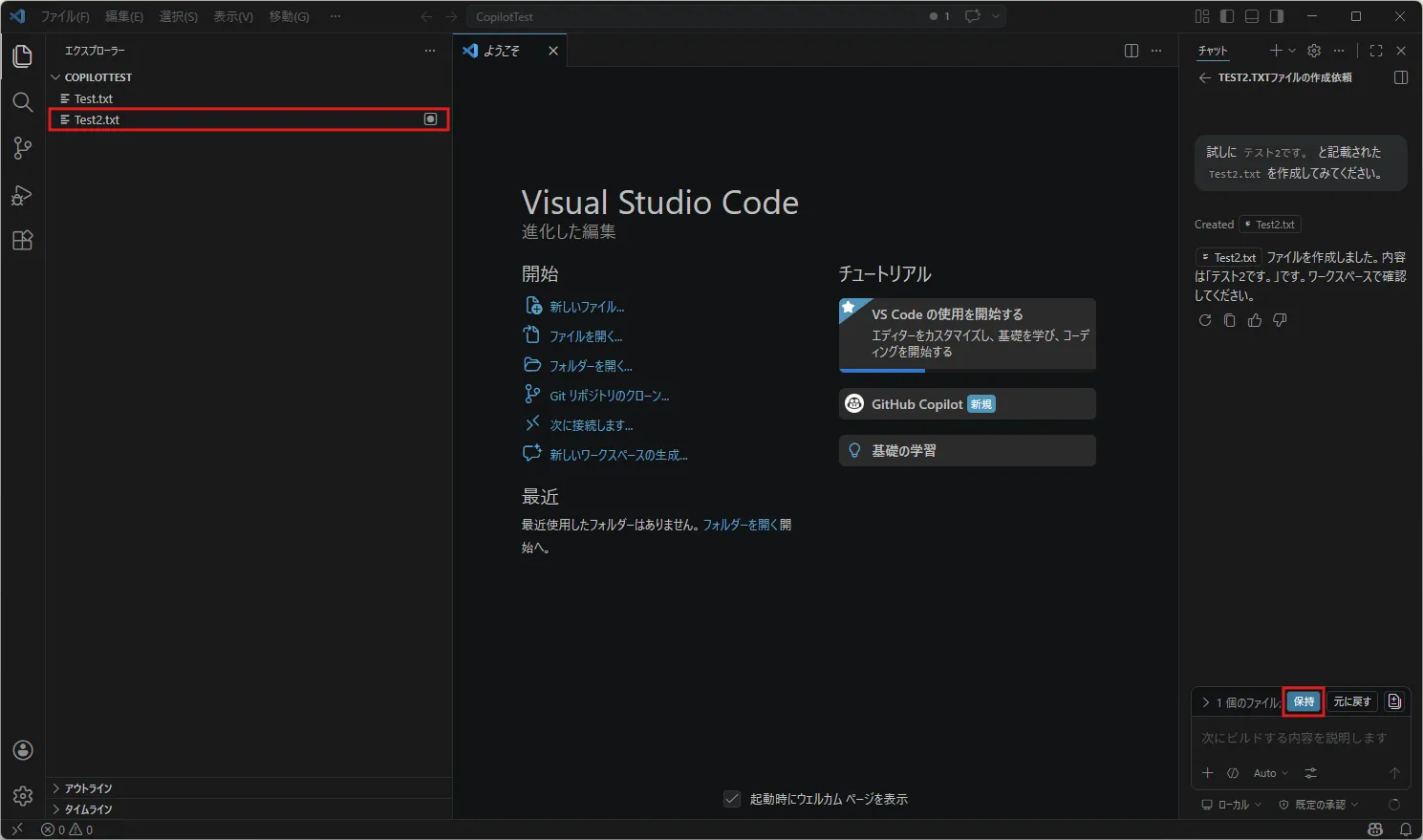Screen dimensions: 1423x840
Task: Open the Source Control view
Action: [x=23, y=148]
